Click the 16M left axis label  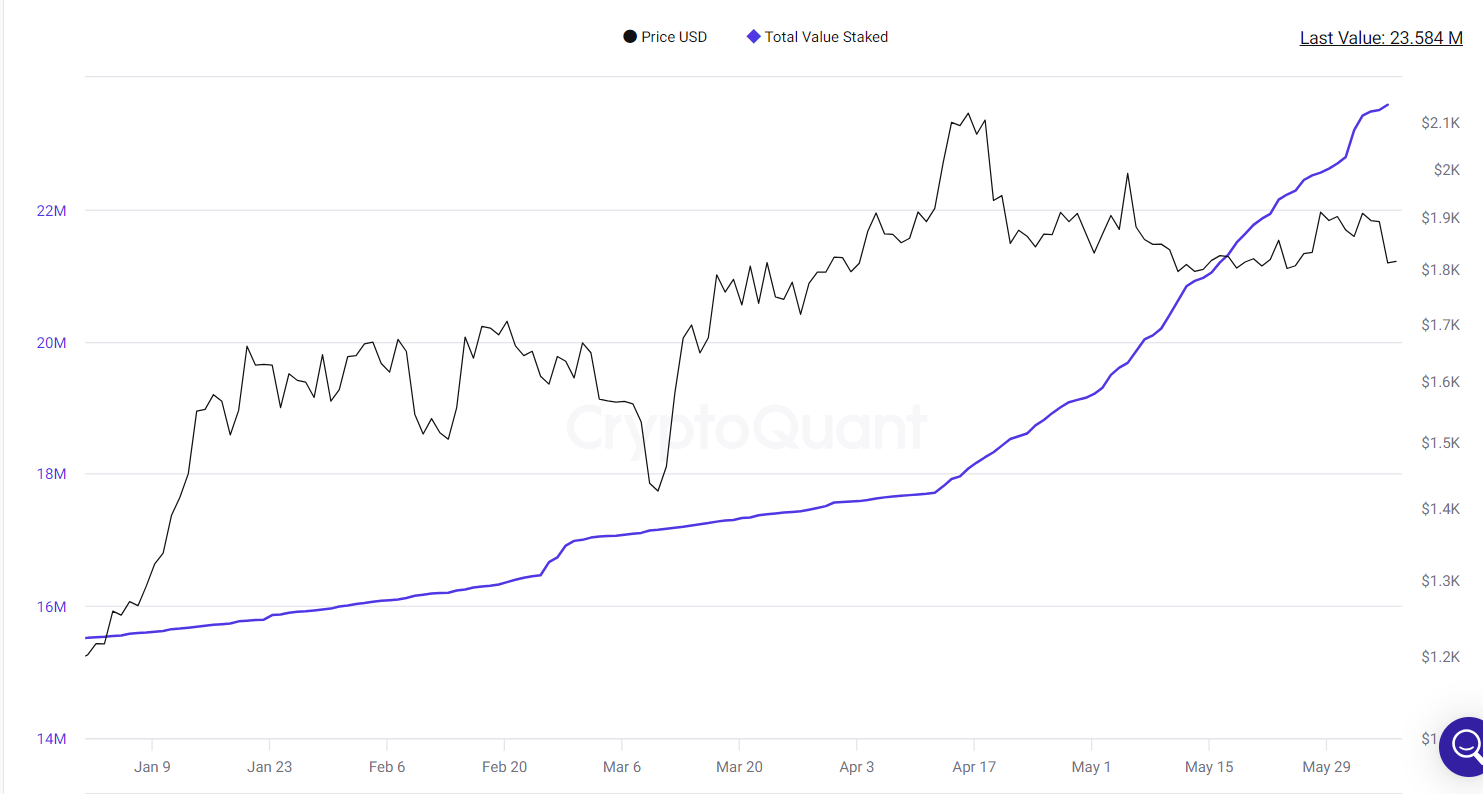pyautogui.click(x=51, y=607)
